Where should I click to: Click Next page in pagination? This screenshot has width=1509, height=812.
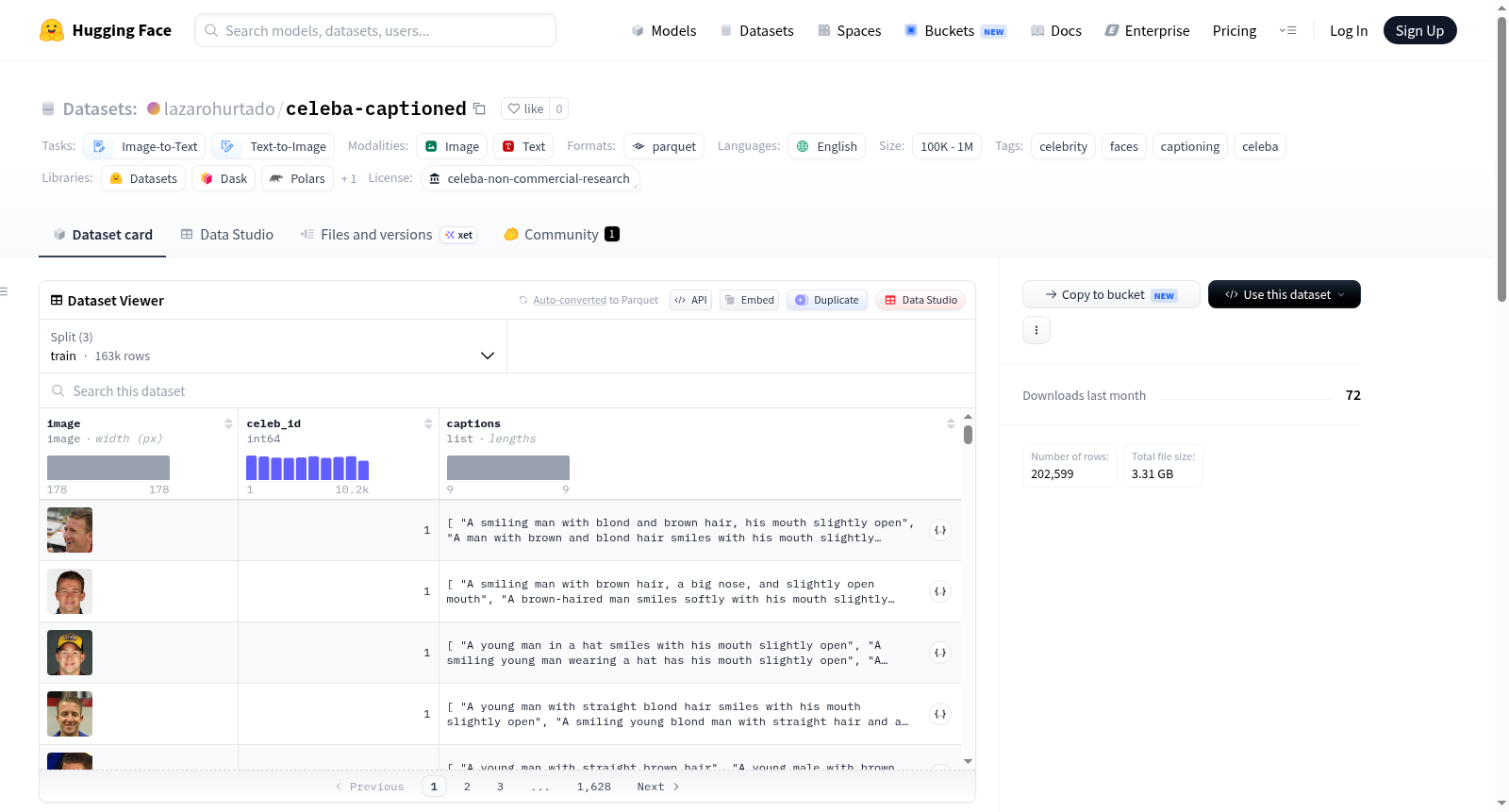point(658,787)
